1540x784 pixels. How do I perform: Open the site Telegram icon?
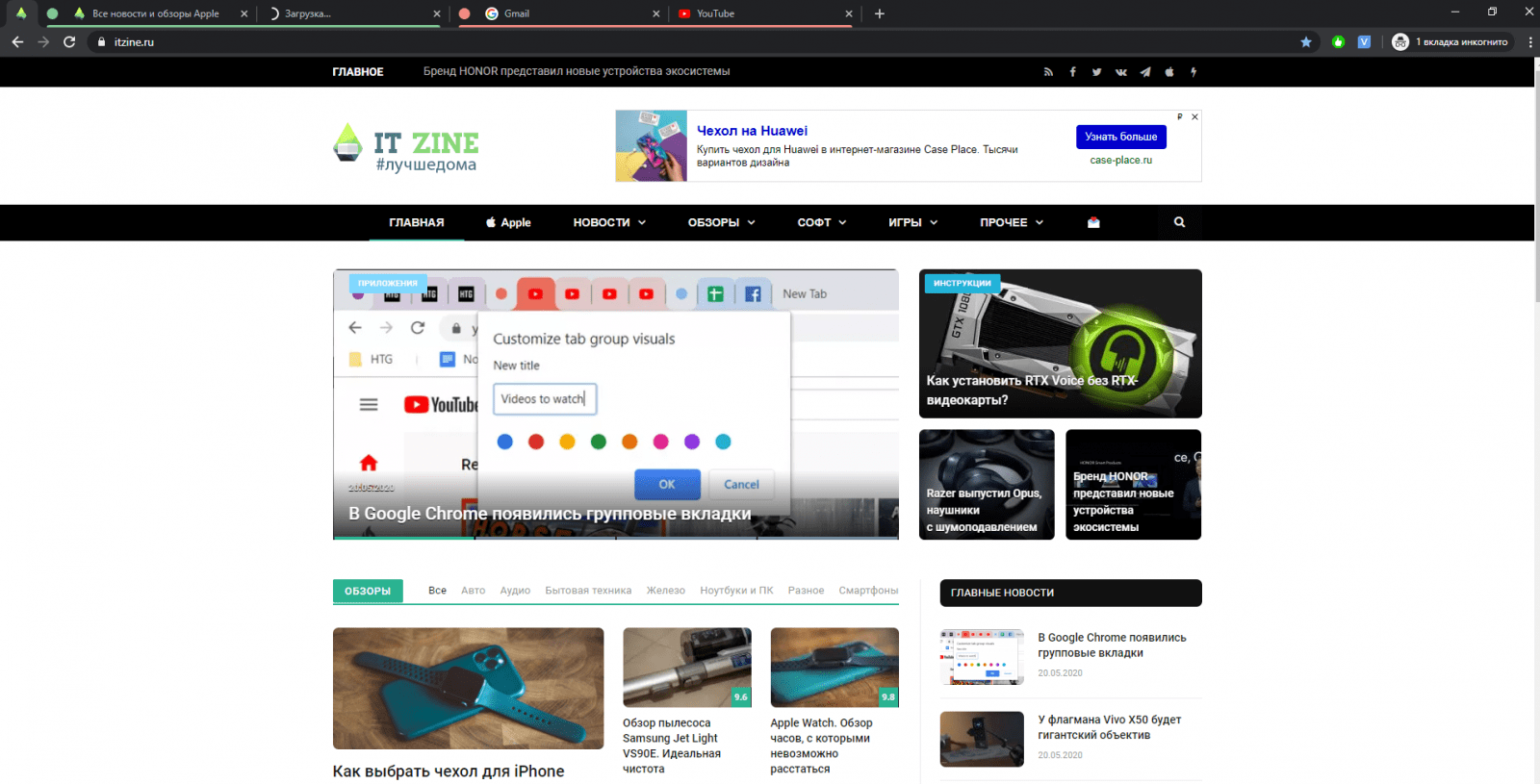pyautogui.click(x=1145, y=72)
